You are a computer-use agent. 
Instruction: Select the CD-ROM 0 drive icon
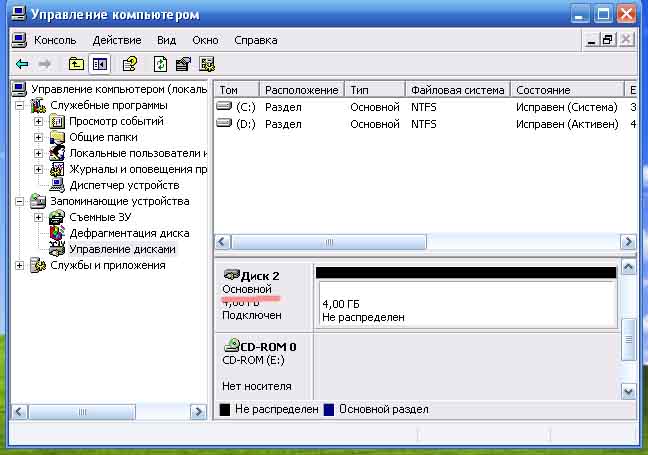point(231,345)
